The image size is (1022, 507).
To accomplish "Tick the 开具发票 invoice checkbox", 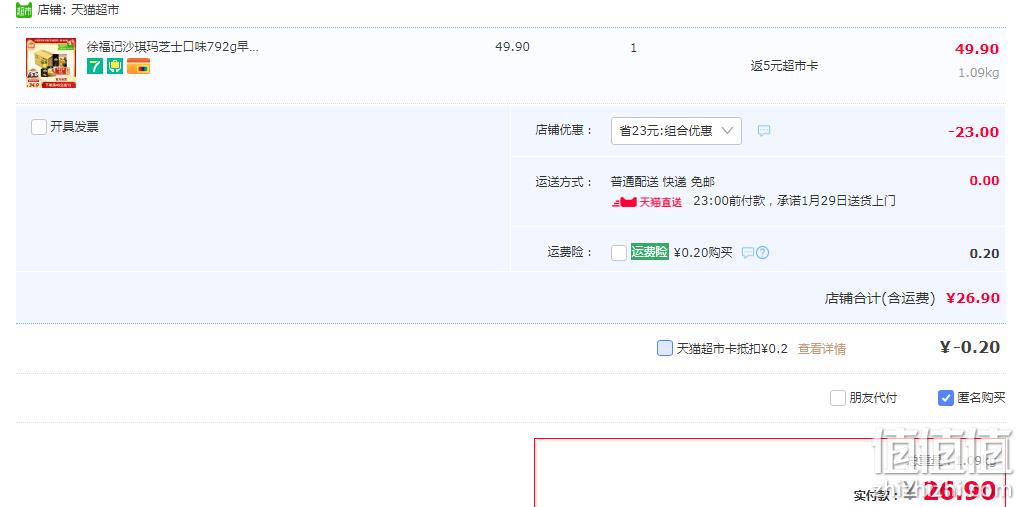I will (39, 127).
